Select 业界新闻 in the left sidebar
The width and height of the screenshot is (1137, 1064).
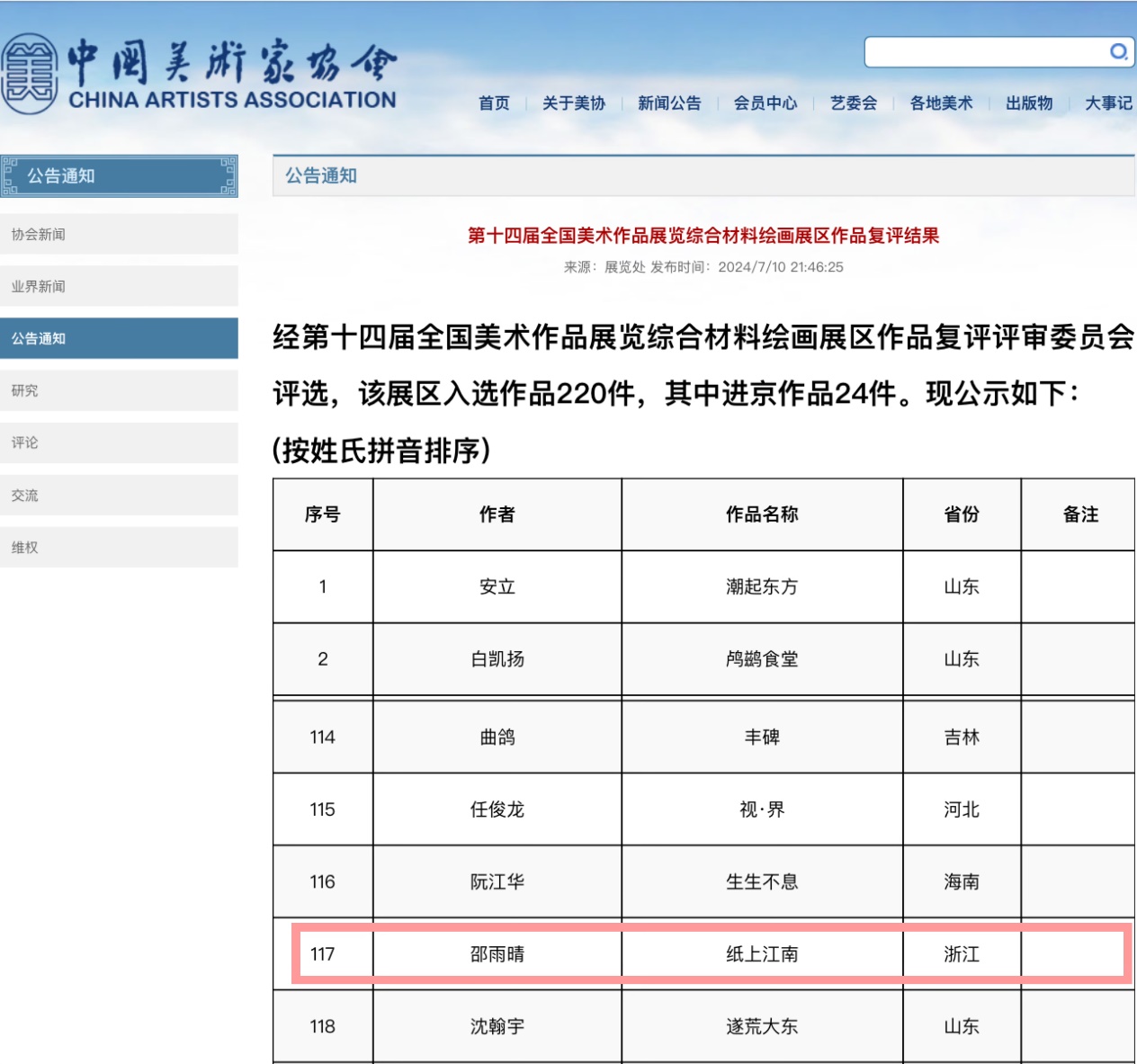(x=39, y=287)
